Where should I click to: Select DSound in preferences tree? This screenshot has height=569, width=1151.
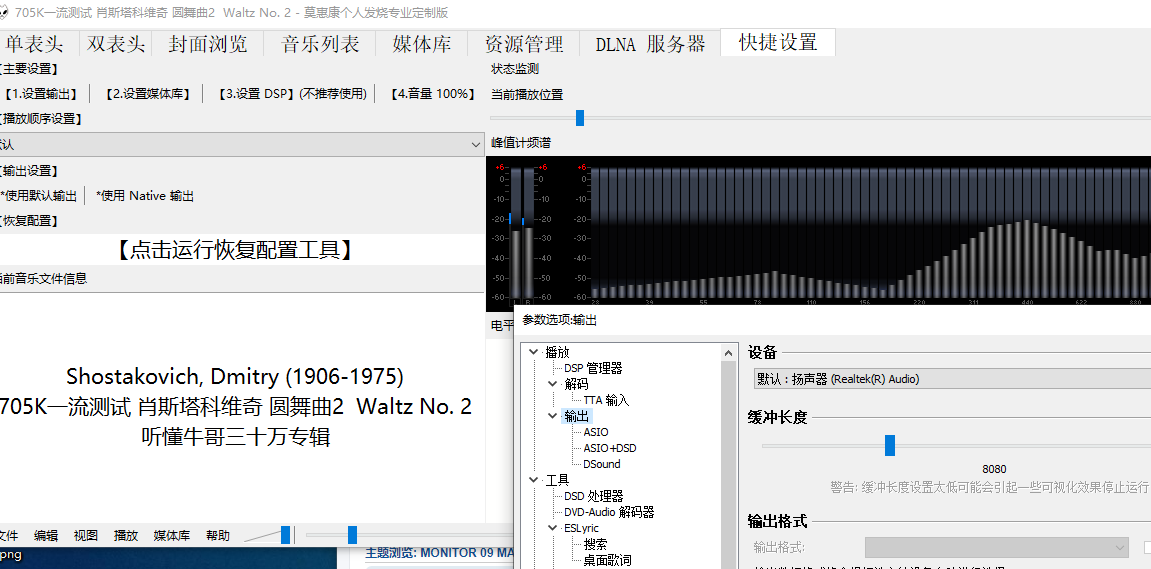602,464
